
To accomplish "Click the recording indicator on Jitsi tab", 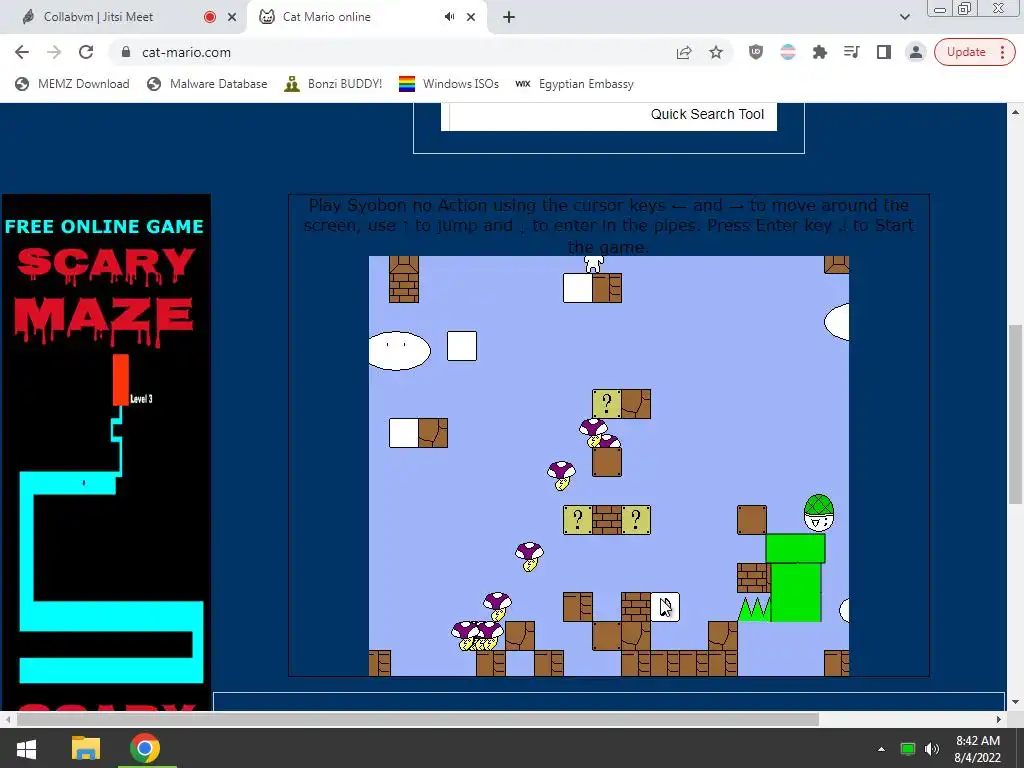I will pyautogui.click(x=210, y=17).
